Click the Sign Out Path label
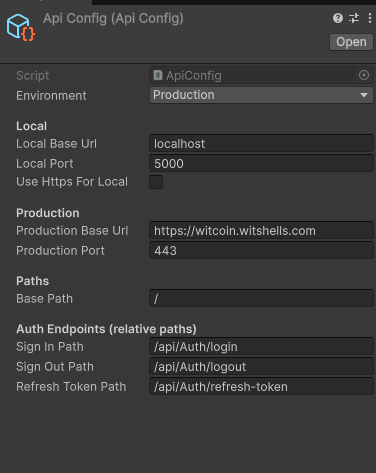376x473 pixels. (55, 367)
